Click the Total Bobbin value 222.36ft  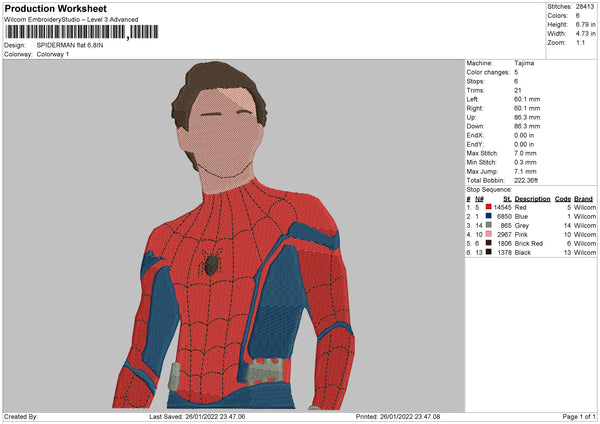[528, 180]
